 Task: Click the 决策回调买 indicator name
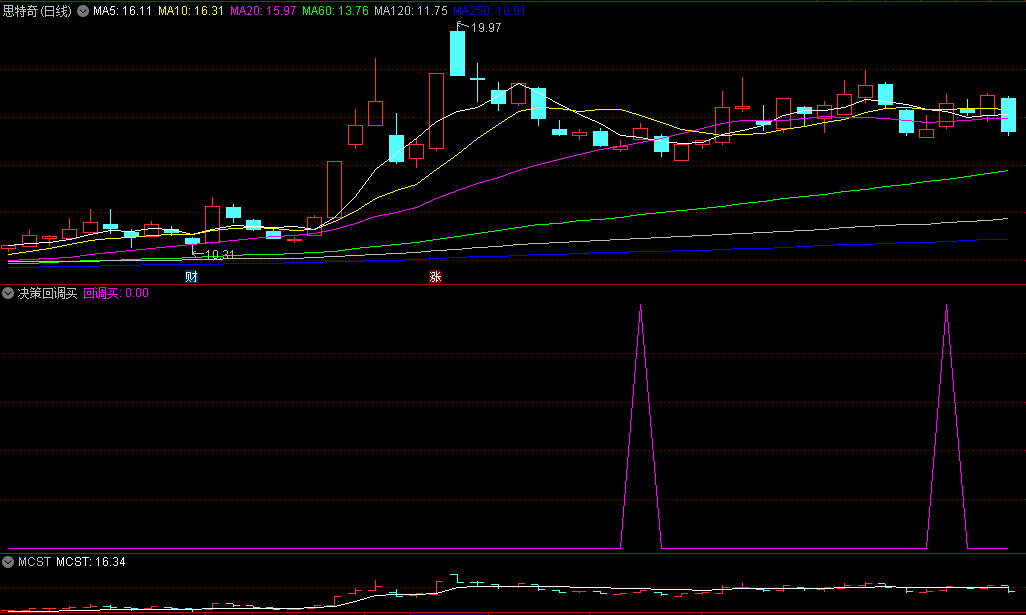click(x=47, y=293)
